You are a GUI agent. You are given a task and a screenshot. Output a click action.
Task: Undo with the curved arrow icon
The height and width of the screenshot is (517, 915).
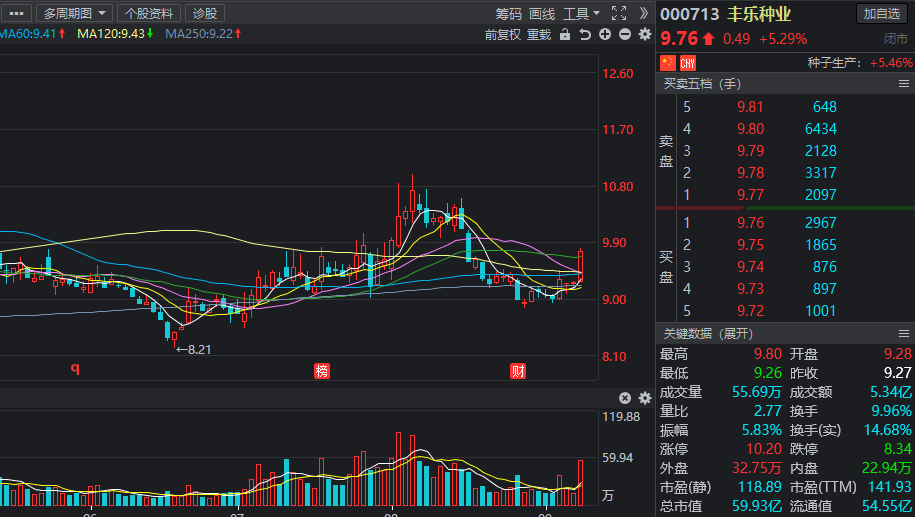coord(585,34)
